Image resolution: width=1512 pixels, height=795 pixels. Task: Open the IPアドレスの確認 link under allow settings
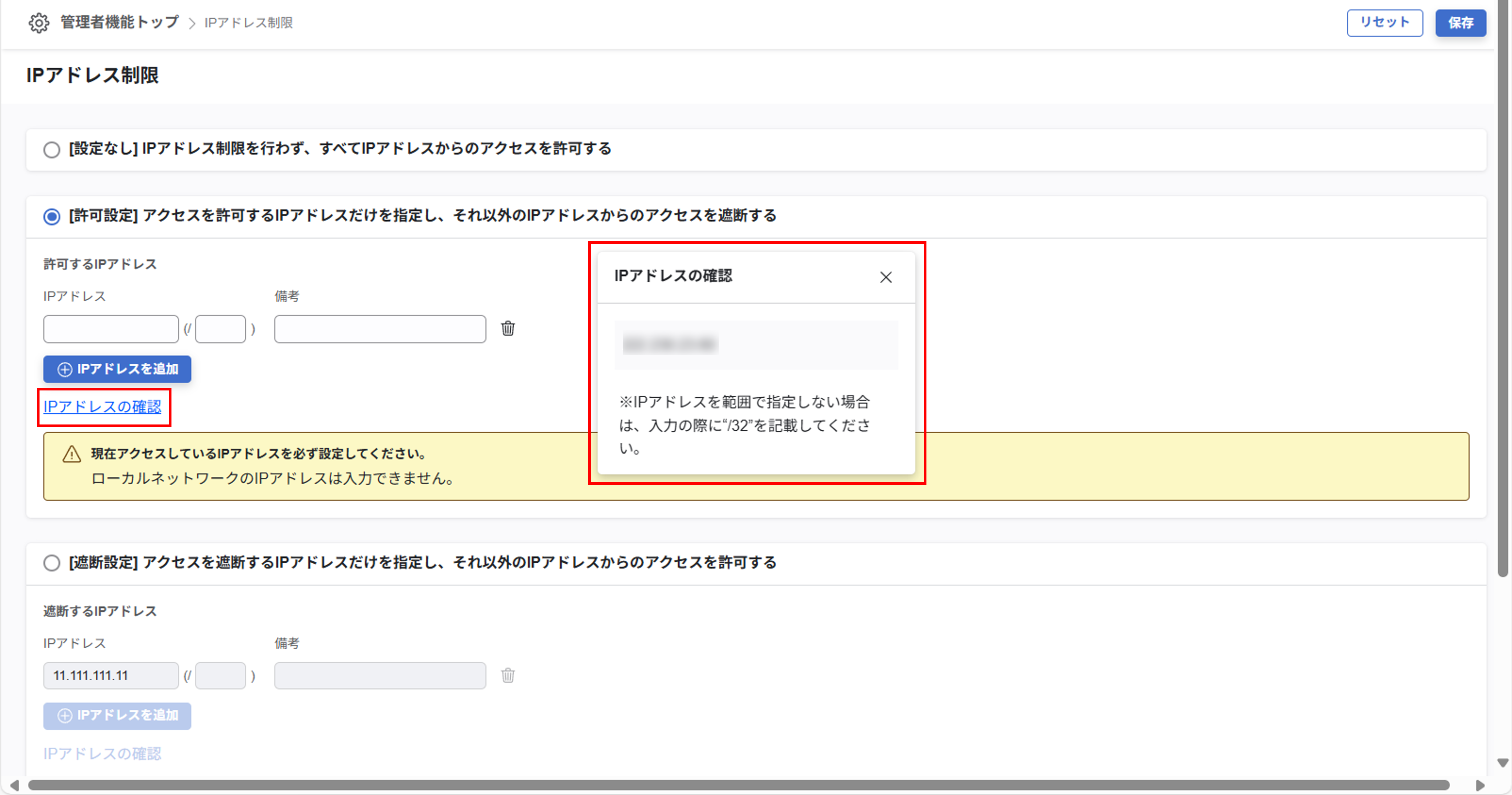102,407
